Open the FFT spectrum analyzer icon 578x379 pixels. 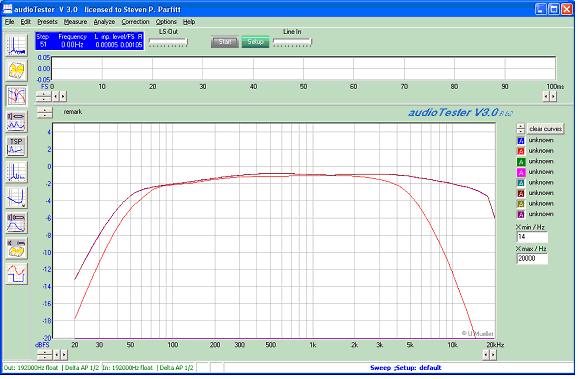point(16,45)
